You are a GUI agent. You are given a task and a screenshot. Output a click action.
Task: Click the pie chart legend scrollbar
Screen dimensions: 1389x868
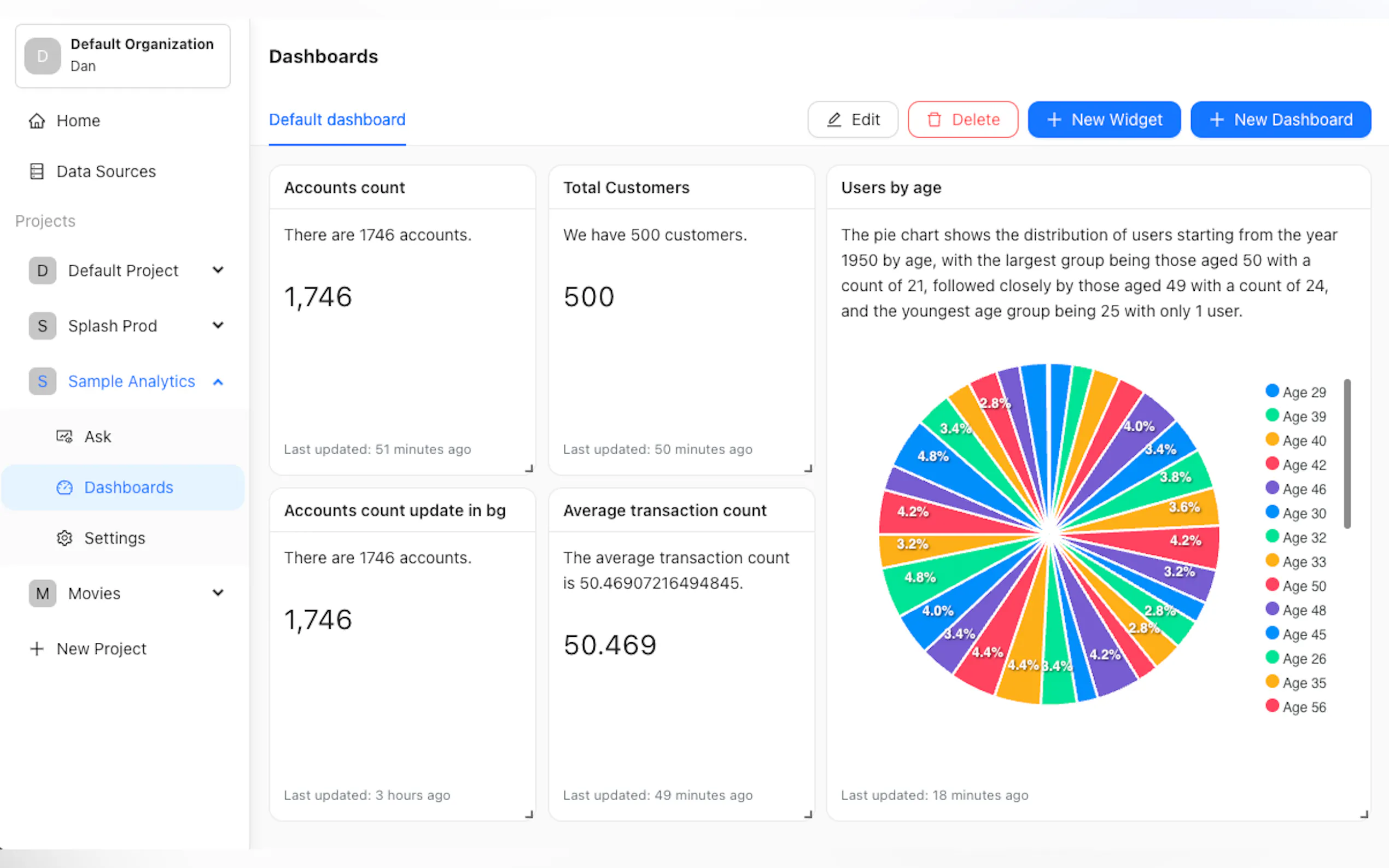(x=1346, y=454)
